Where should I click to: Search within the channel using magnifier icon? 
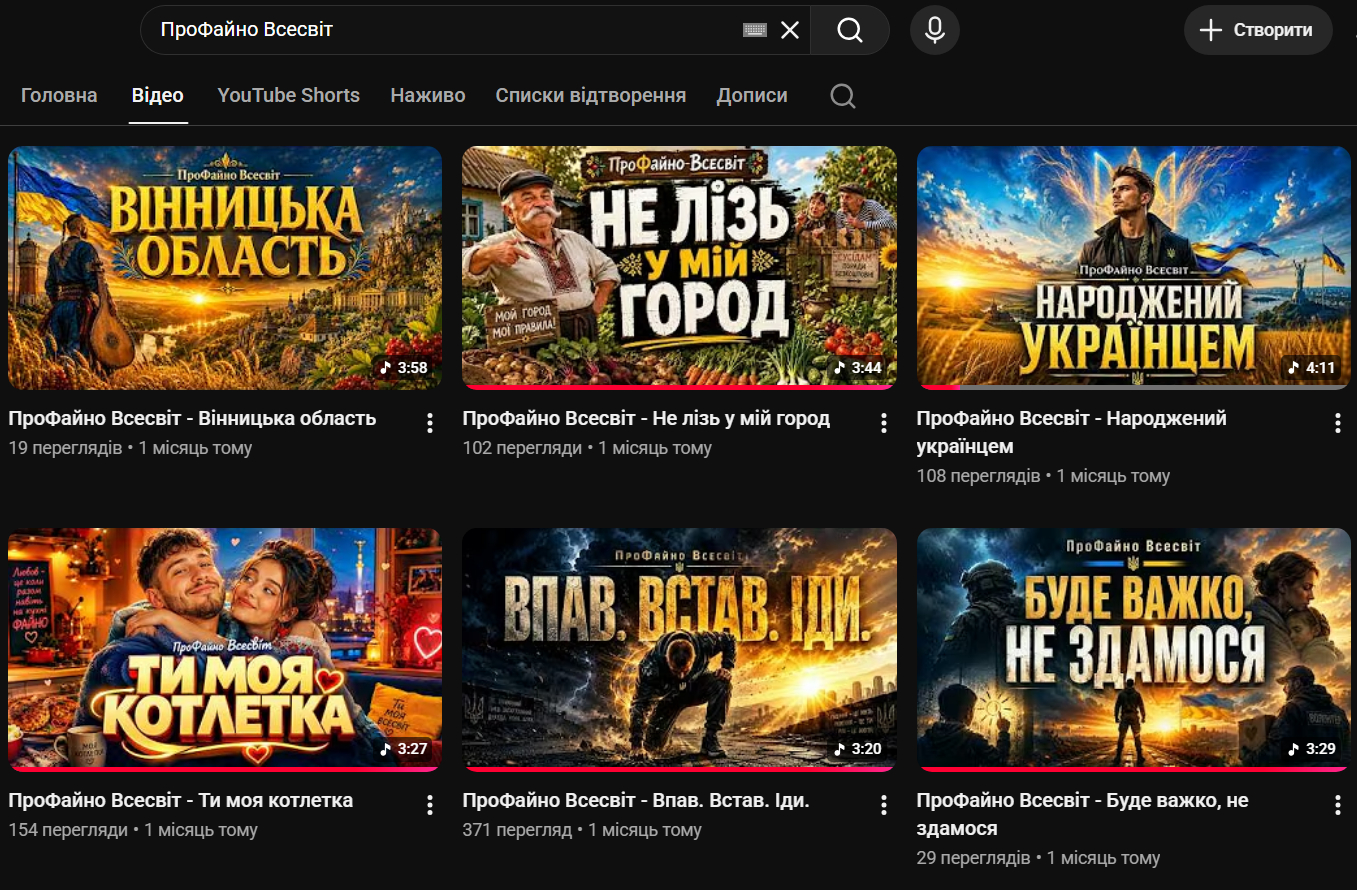tap(843, 96)
